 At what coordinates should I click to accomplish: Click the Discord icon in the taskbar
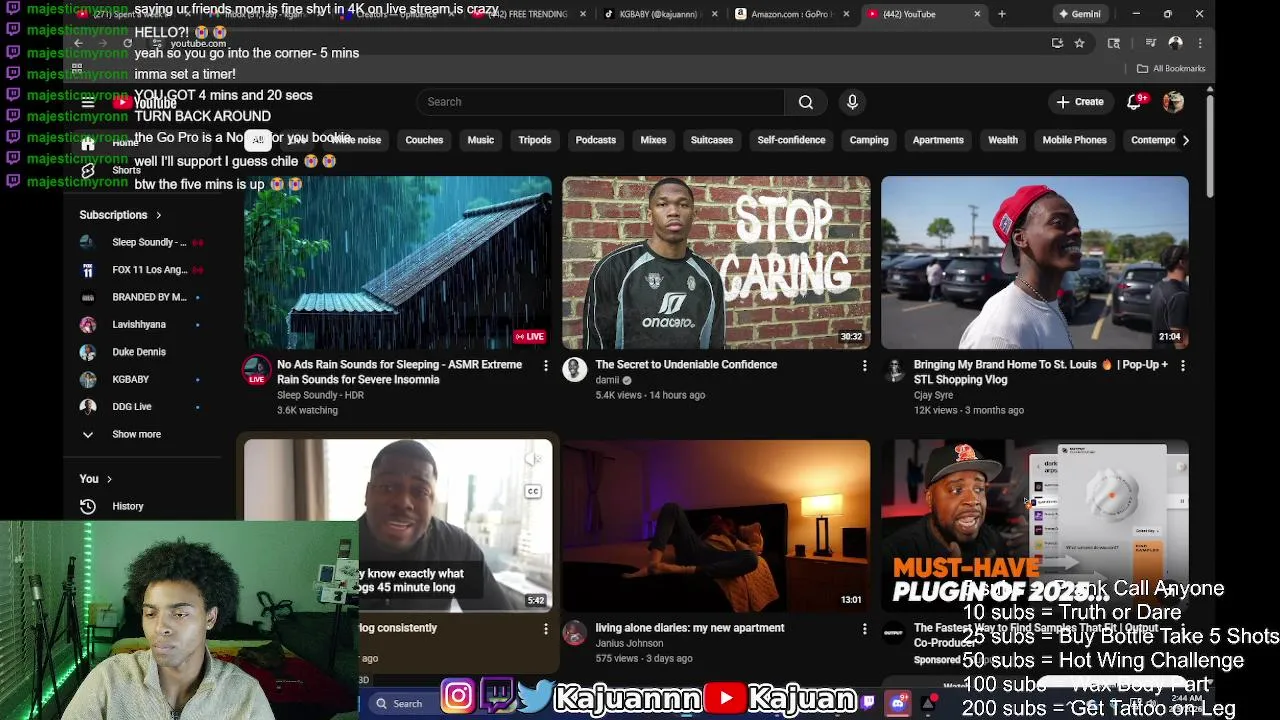(898, 704)
